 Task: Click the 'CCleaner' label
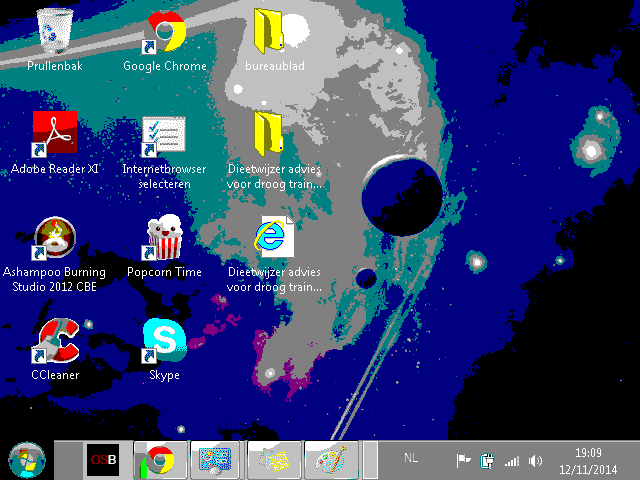point(55,375)
